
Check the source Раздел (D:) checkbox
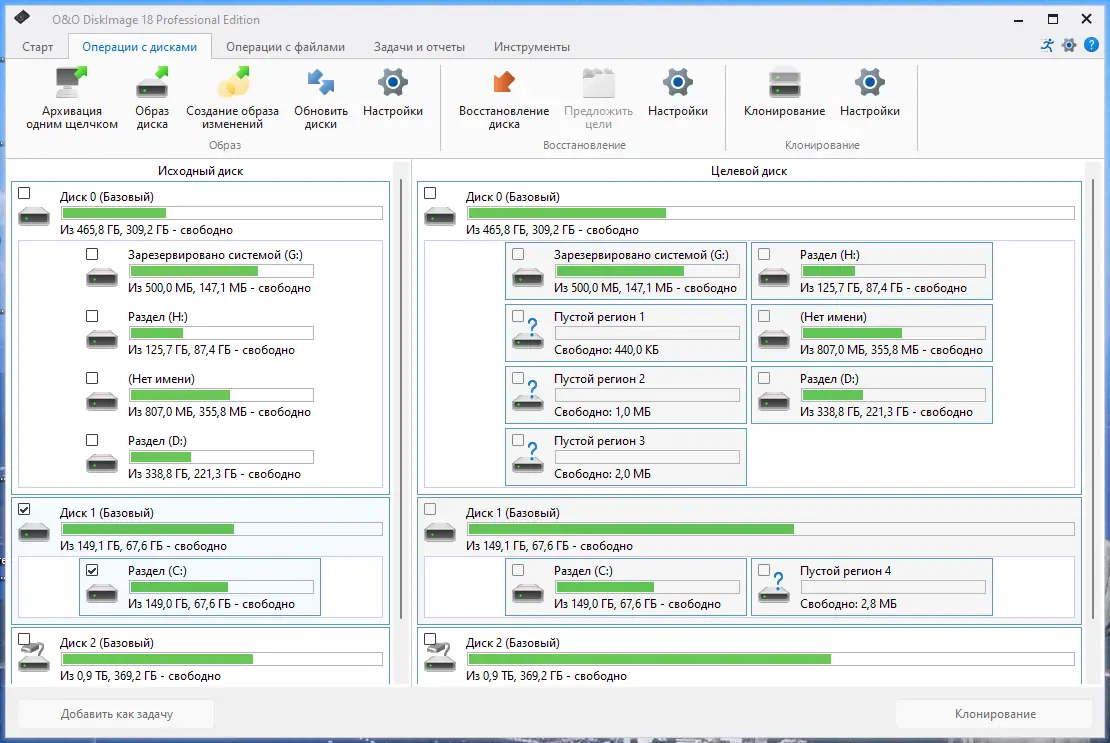pos(92,440)
